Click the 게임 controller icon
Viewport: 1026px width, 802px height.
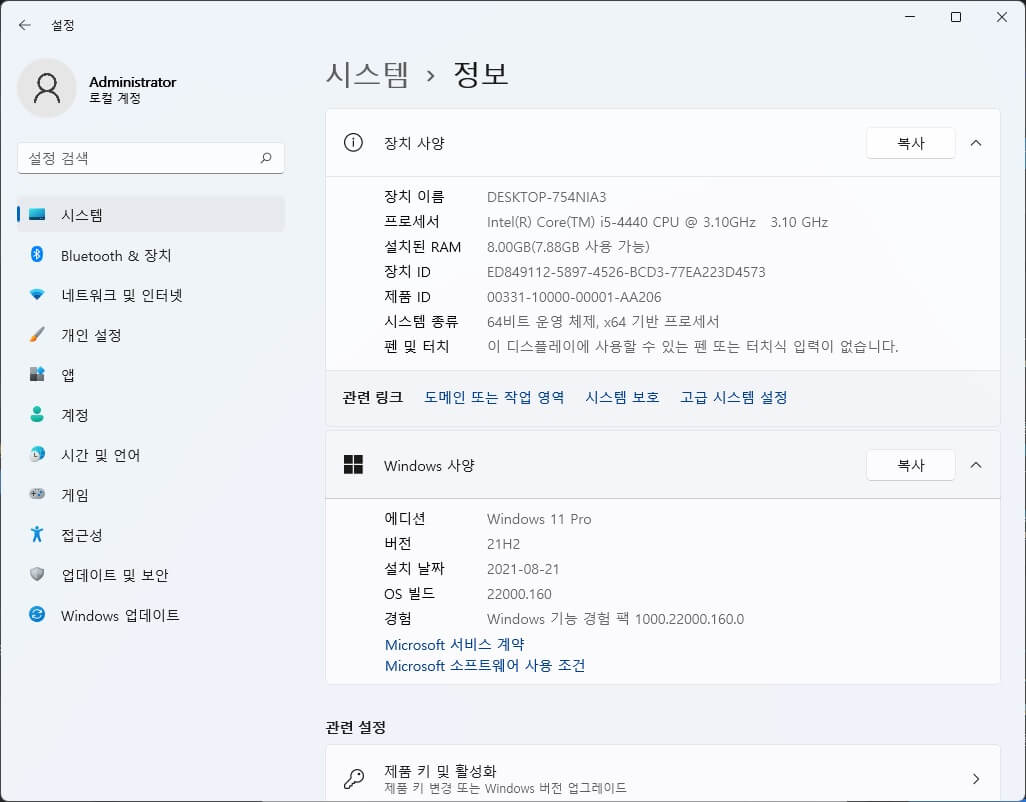point(37,494)
